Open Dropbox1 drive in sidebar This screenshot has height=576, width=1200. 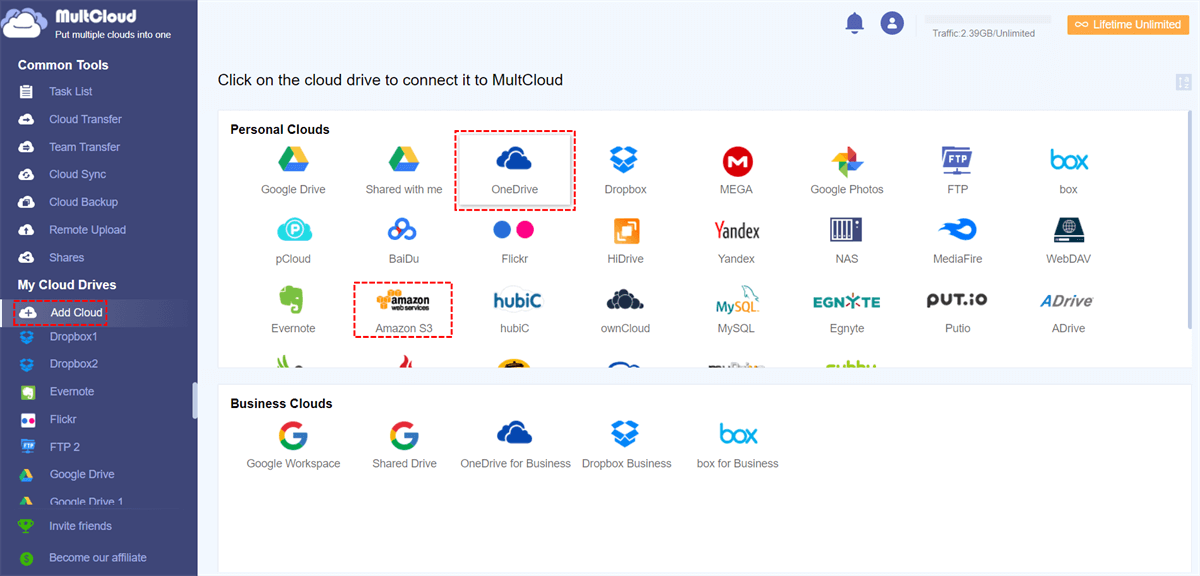[73, 337]
